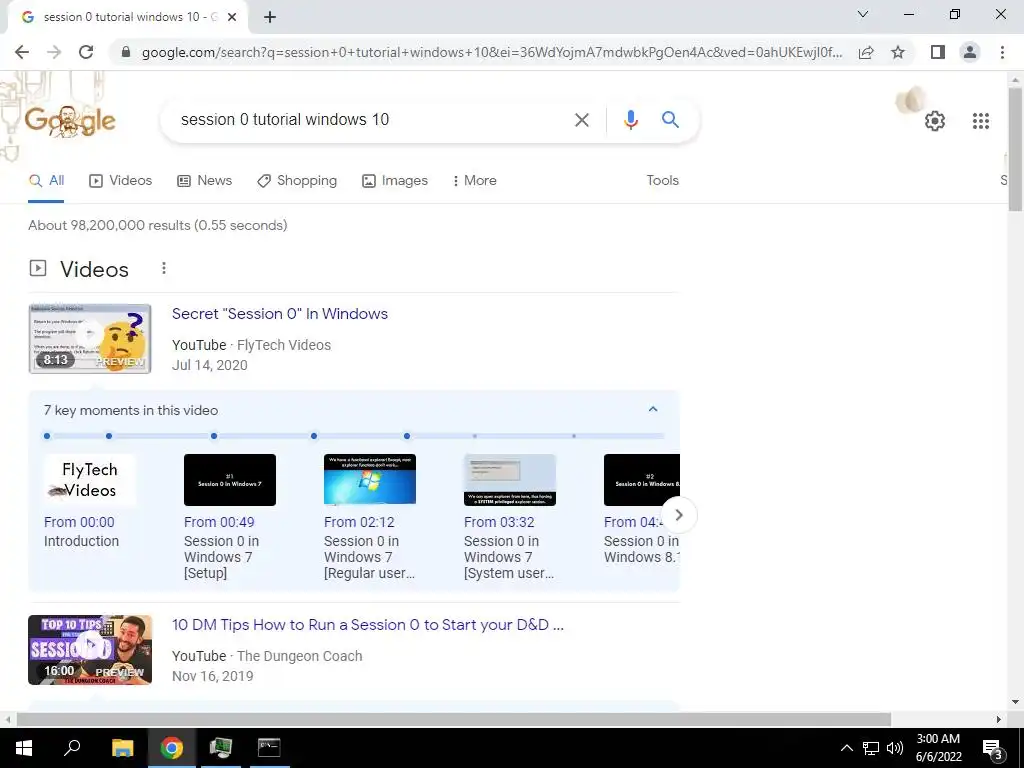Image resolution: width=1024 pixels, height=768 pixels.
Task: Open volume control tray icon
Action: coord(895,748)
